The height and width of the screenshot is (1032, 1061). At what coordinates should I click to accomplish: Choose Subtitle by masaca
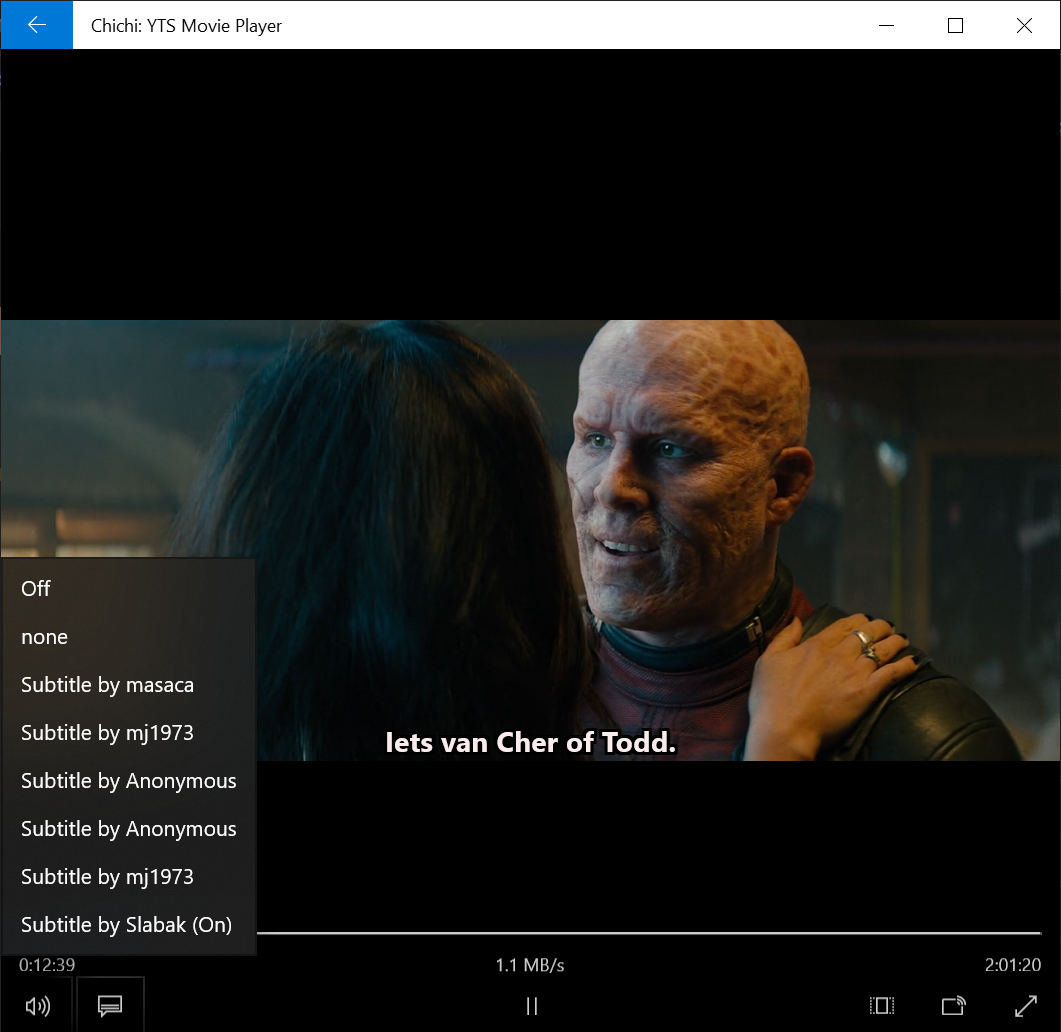[x=129, y=685]
